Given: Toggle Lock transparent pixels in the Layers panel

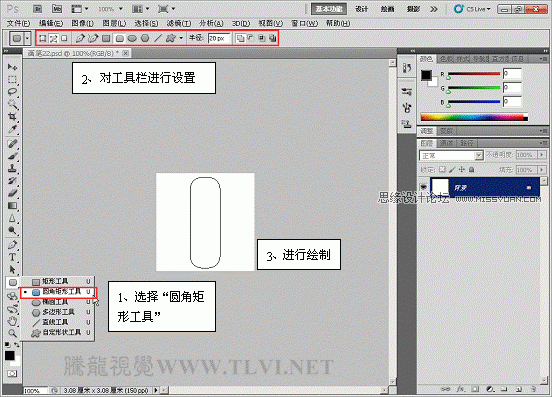Looking at the screenshot, I should pos(443,170).
